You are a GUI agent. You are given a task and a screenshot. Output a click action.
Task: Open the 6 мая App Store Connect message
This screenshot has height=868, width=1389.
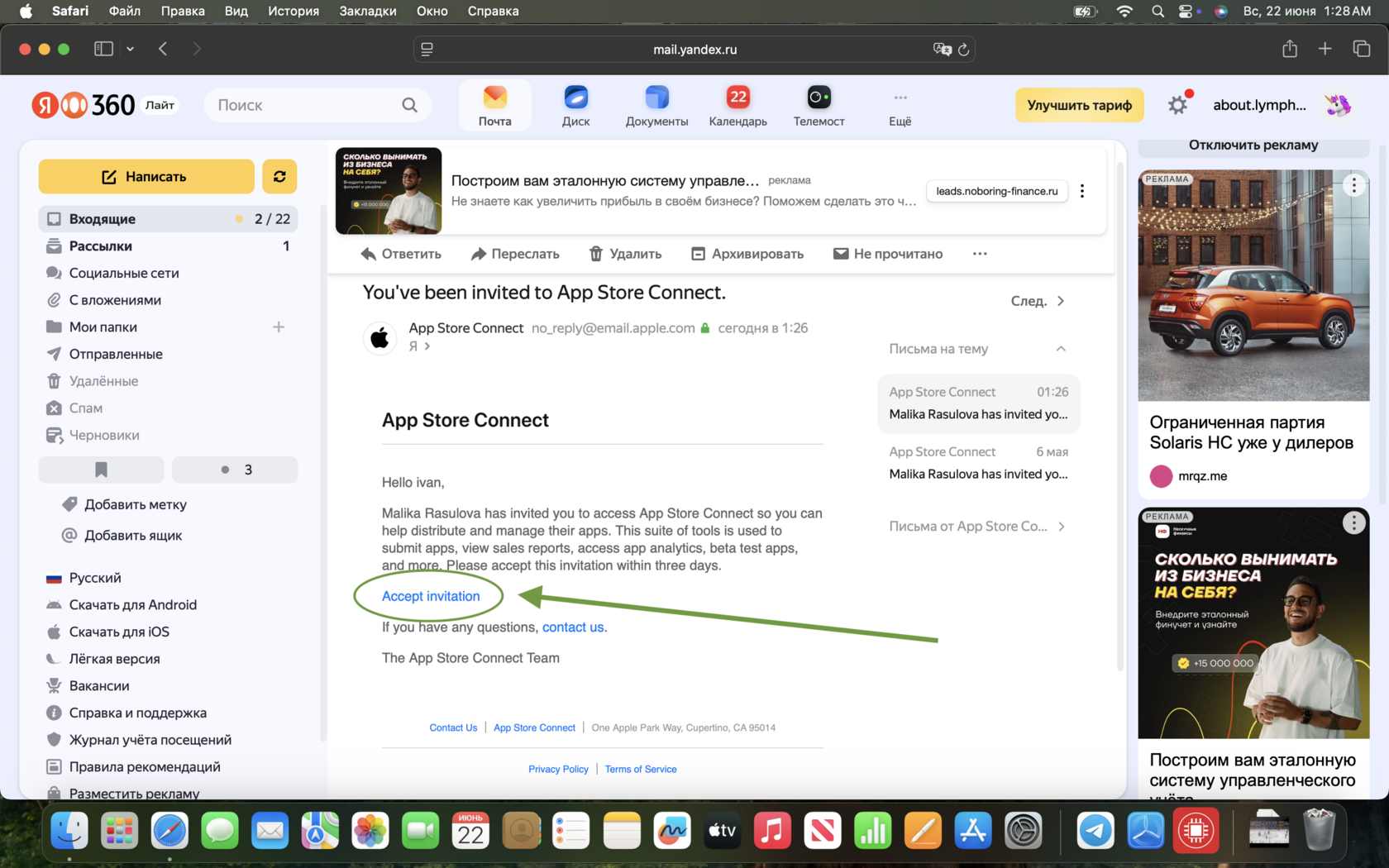(979, 463)
